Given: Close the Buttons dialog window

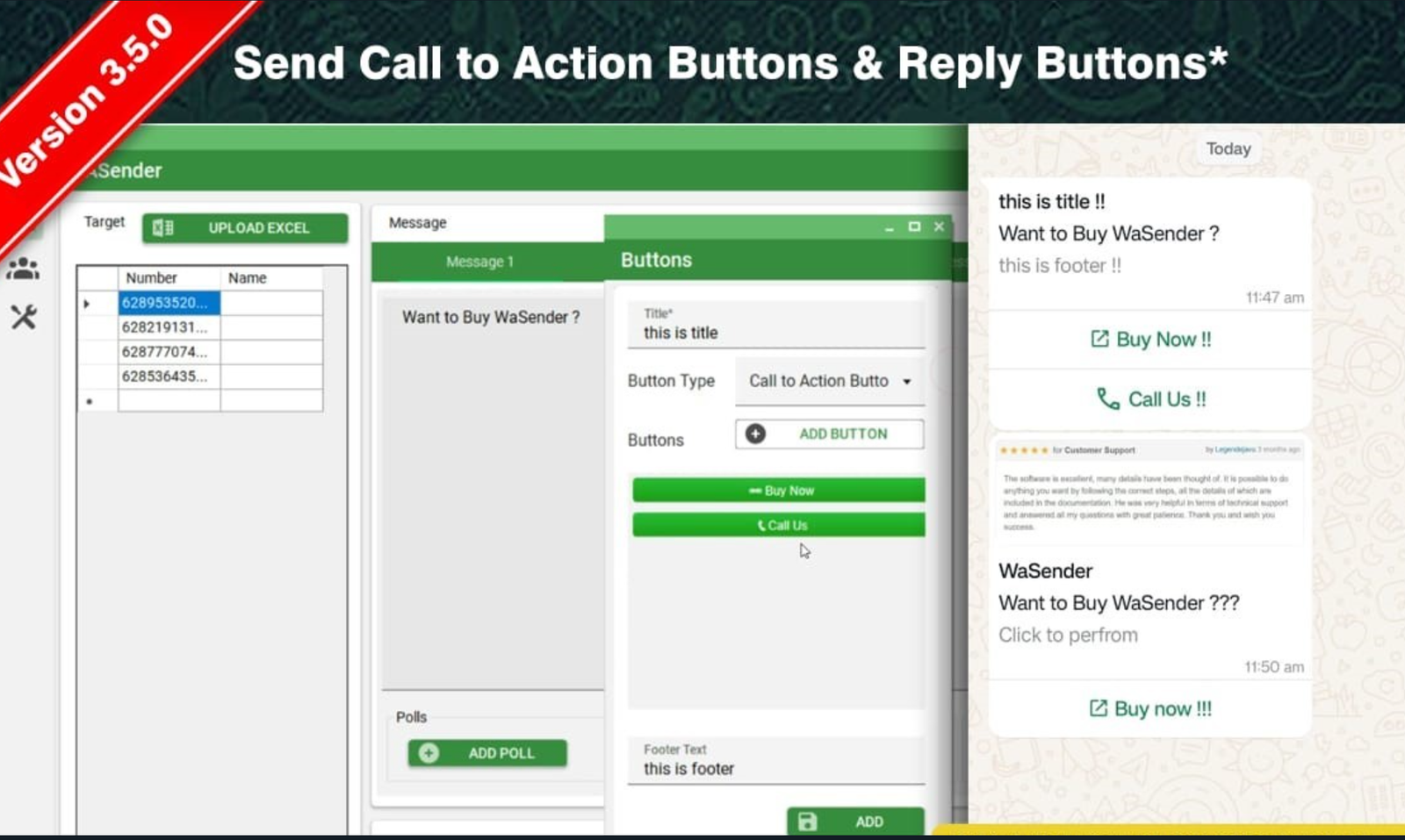Looking at the screenshot, I should [939, 226].
